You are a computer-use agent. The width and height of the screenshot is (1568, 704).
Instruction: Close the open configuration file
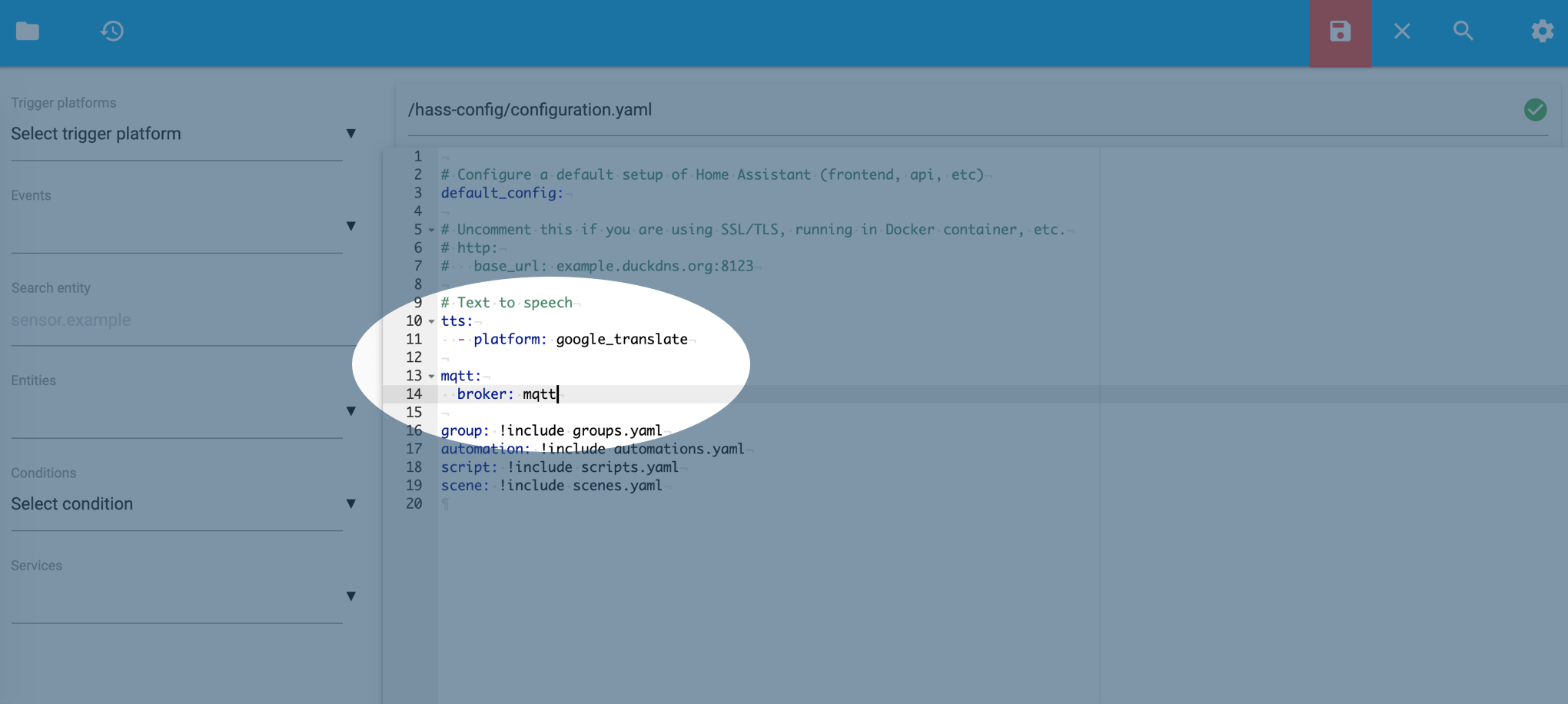coord(1401,32)
